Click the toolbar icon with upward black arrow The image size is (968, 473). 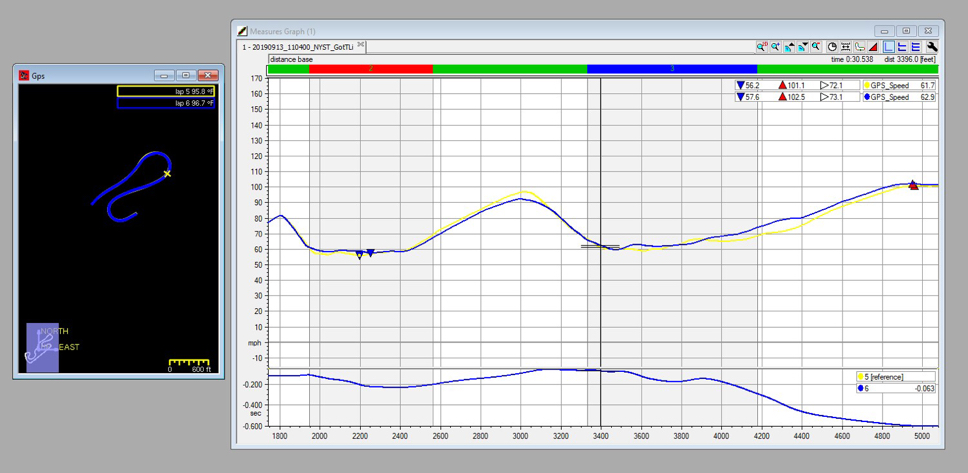point(790,46)
